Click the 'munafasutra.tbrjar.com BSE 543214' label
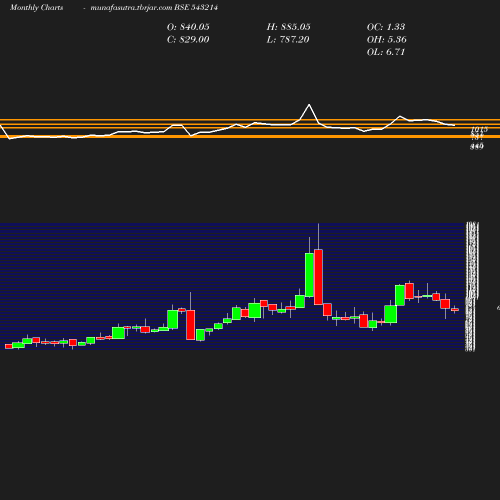The height and width of the screenshot is (500, 500). pyautogui.click(x=154, y=7)
